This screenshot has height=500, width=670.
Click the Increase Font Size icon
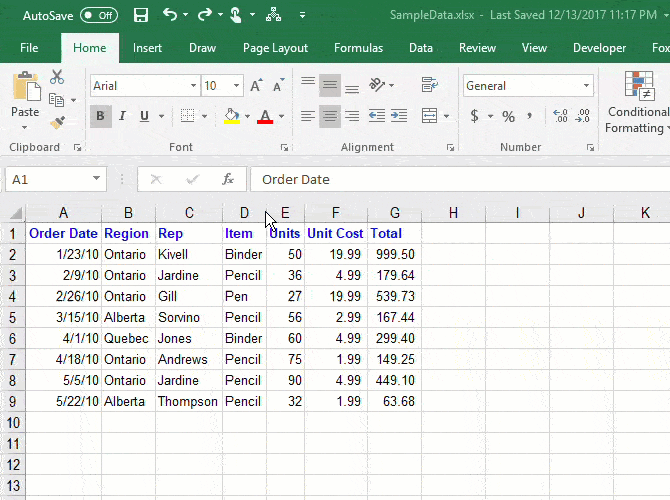tap(256, 86)
